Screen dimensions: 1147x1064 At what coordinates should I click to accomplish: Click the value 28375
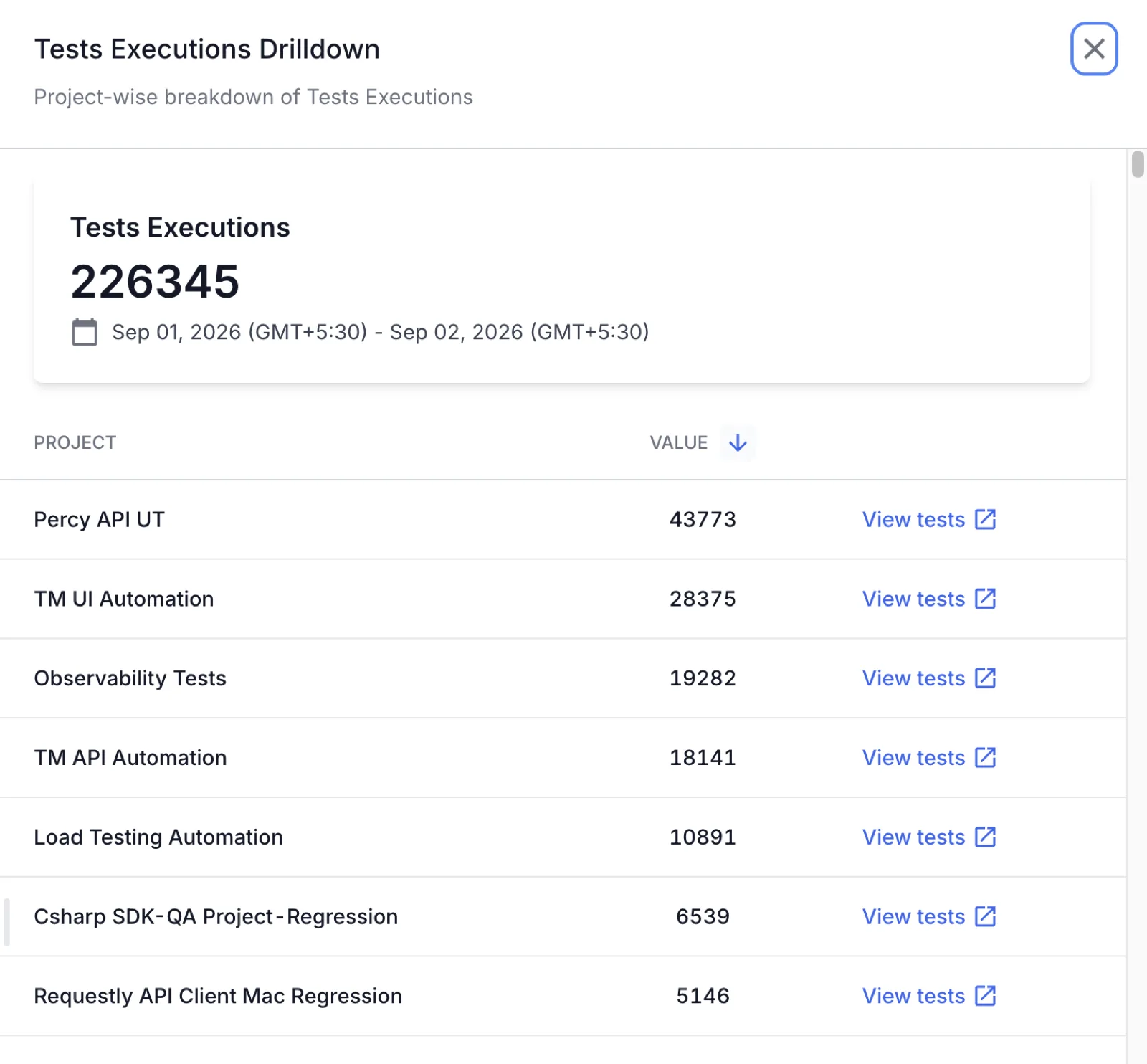pyautogui.click(x=703, y=599)
